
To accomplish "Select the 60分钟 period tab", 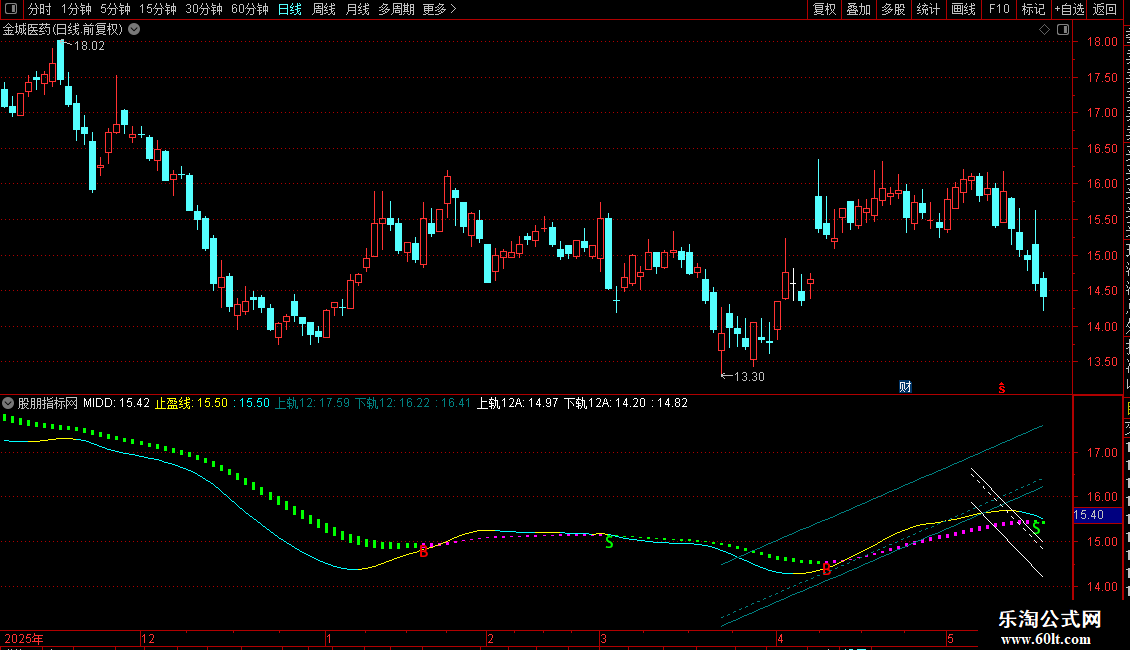I will coord(250,9).
